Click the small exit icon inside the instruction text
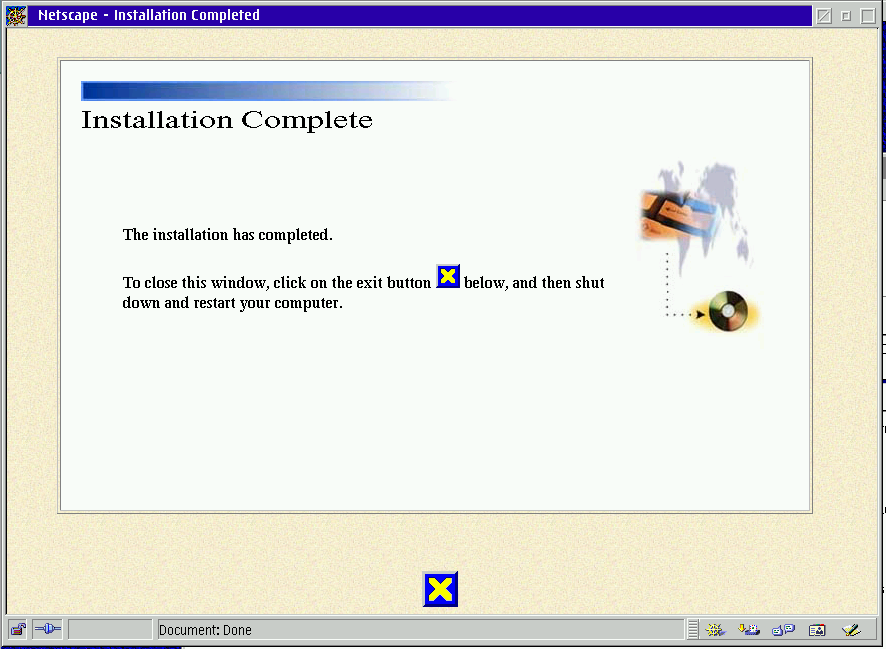Image resolution: width=886 pixels, height=649 pixels. pyautogui.click(x=448, y=276)
